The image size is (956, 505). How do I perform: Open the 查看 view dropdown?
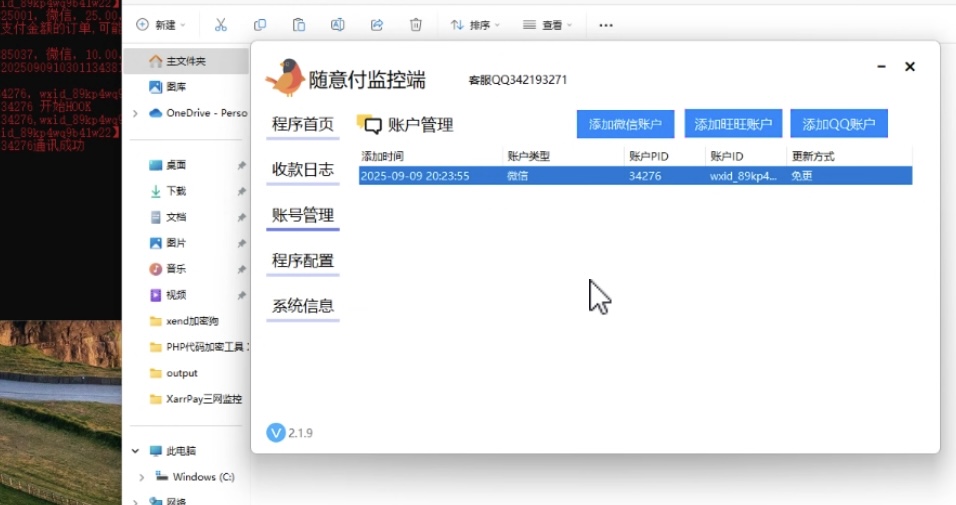pos(548,25)
